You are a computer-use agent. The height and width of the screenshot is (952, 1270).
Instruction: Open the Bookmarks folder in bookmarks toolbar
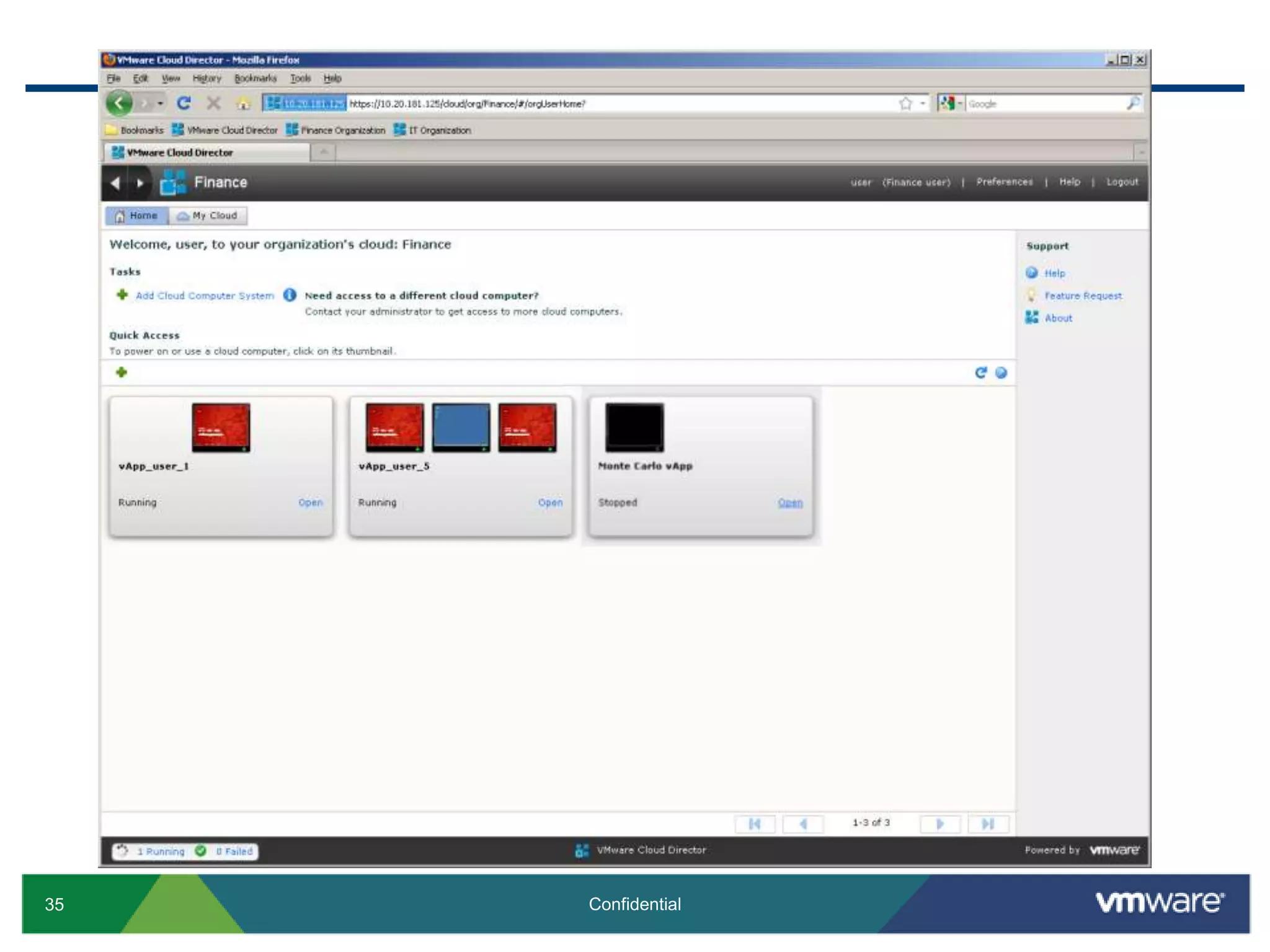(x=135, y=130)
